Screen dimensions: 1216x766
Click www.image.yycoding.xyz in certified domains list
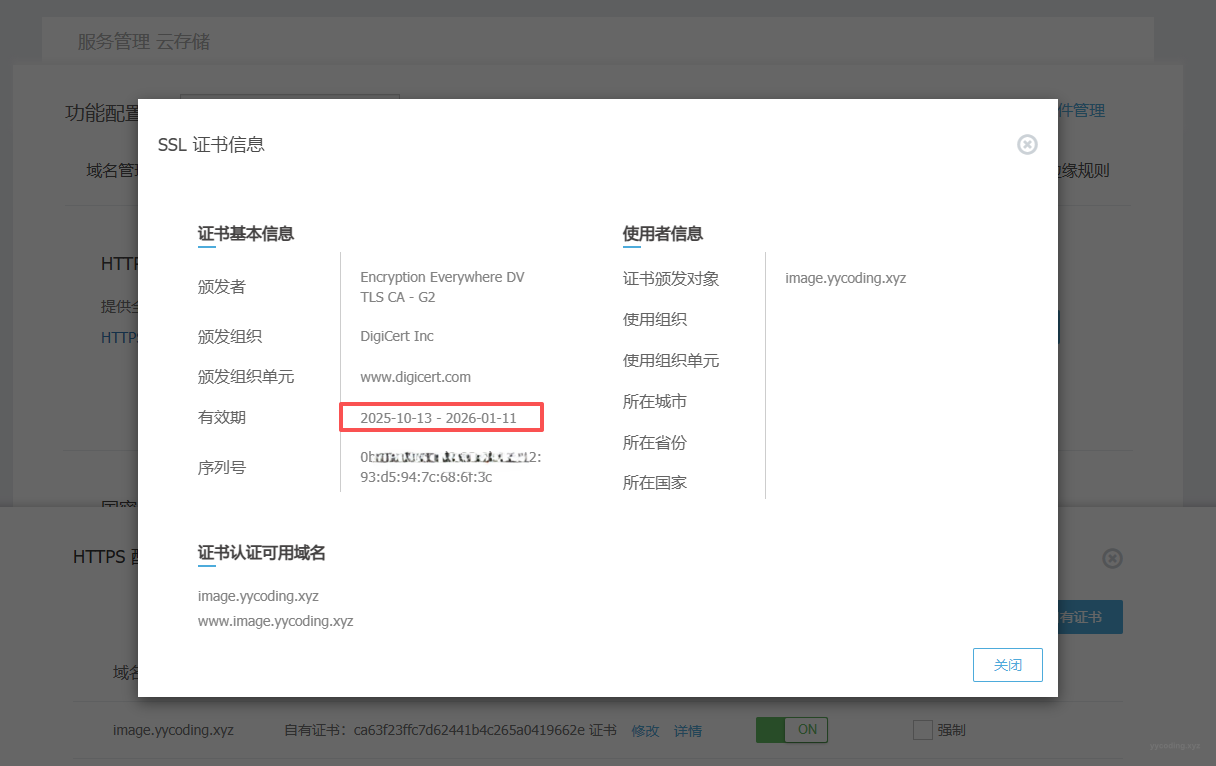pos(275,621)
